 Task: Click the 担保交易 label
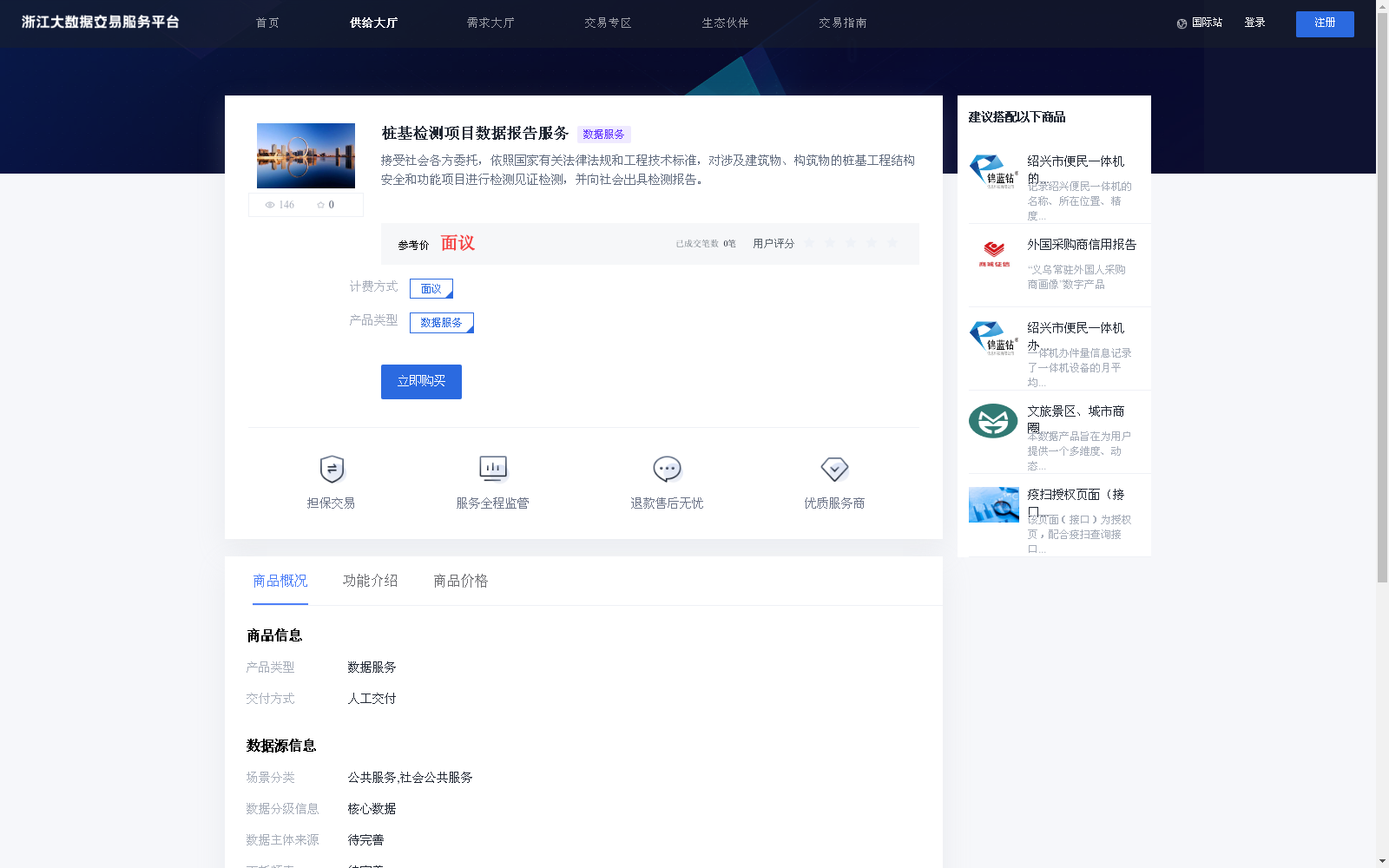pos(331,503)
